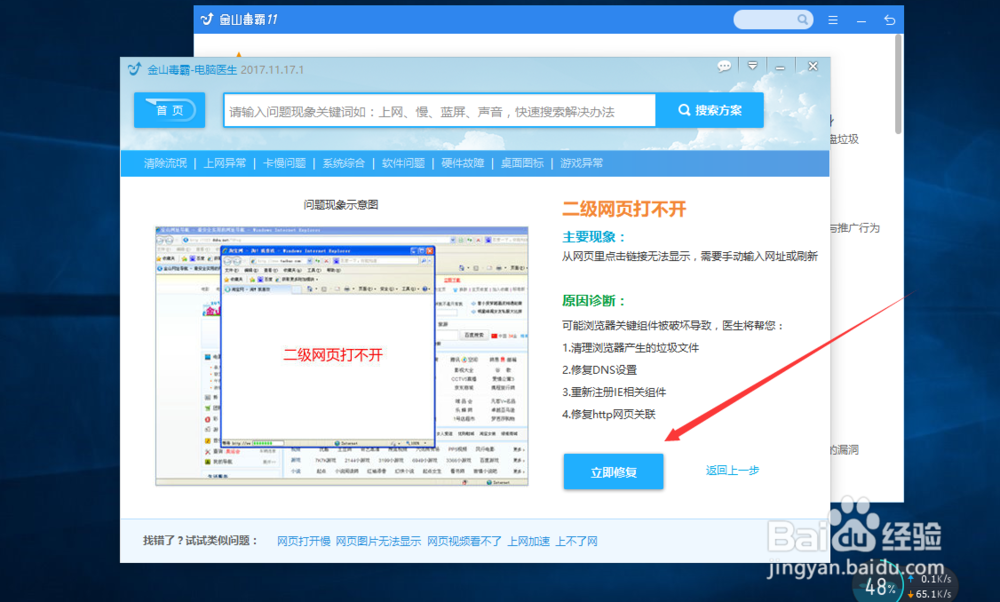Open the 清除流氓 category tab
The width and height of the screenshot is (1000, 602).
point(165,163)
